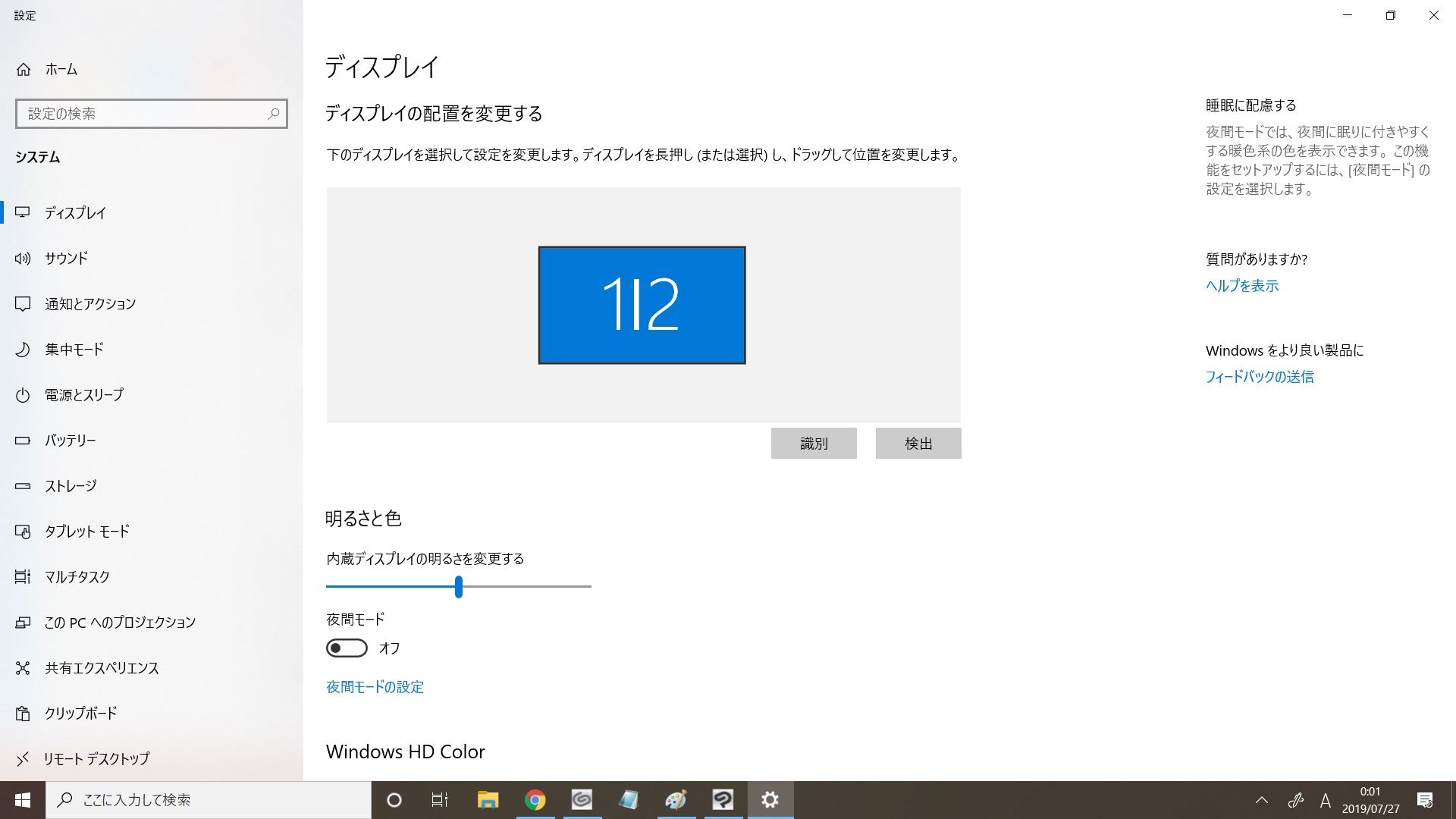Viewport: 1456px width, 819px height.
Task: Click the Home icon in sidebar
Action: [24, 70]
